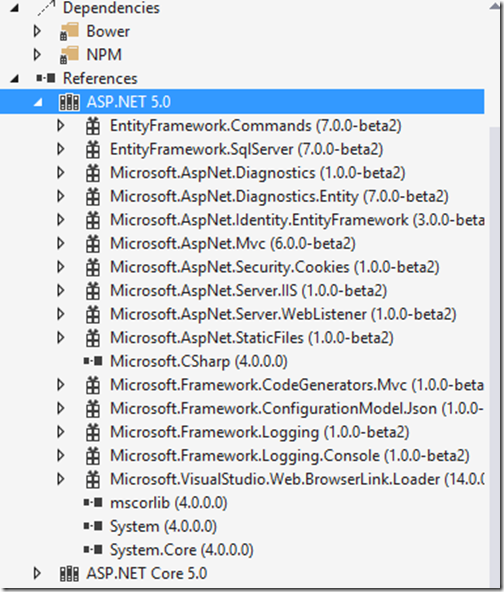Click the References node icon
Screen dimensions: 504x592
46,78
